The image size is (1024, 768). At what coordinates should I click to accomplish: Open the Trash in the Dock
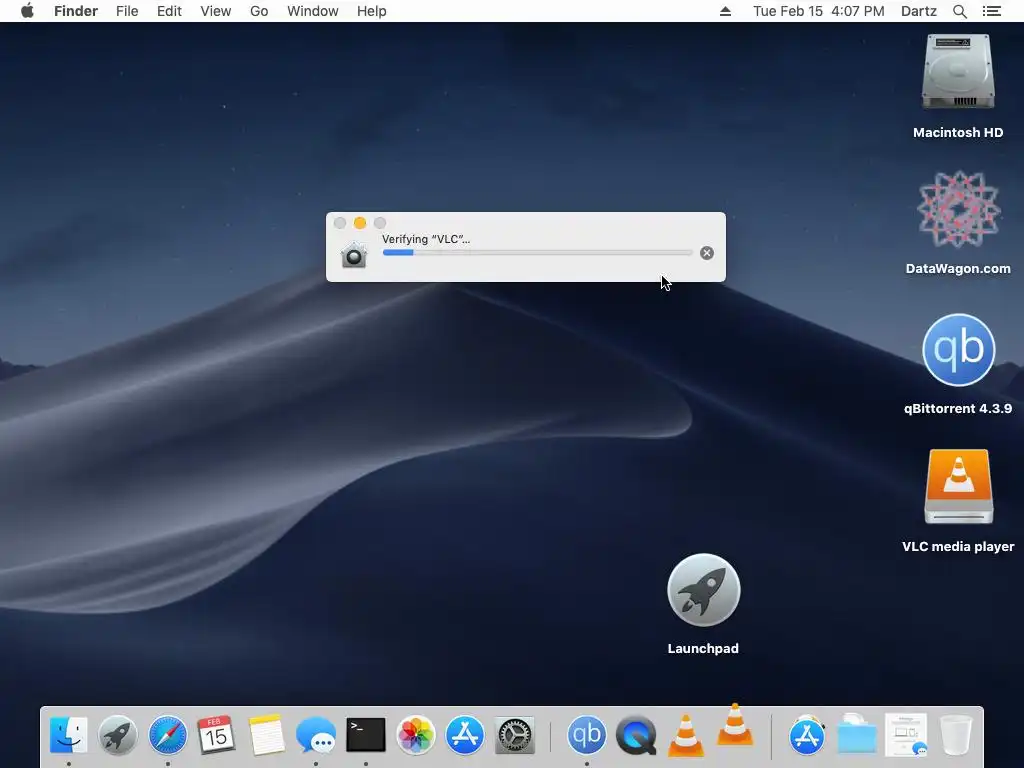click(x=956, y=735)
